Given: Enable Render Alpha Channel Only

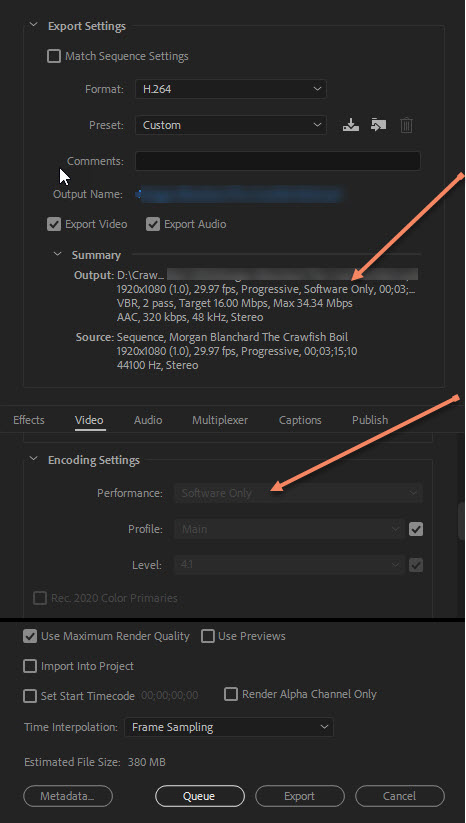Looking at the screenshot, I should pyautogui.click(x=231, y=694).
